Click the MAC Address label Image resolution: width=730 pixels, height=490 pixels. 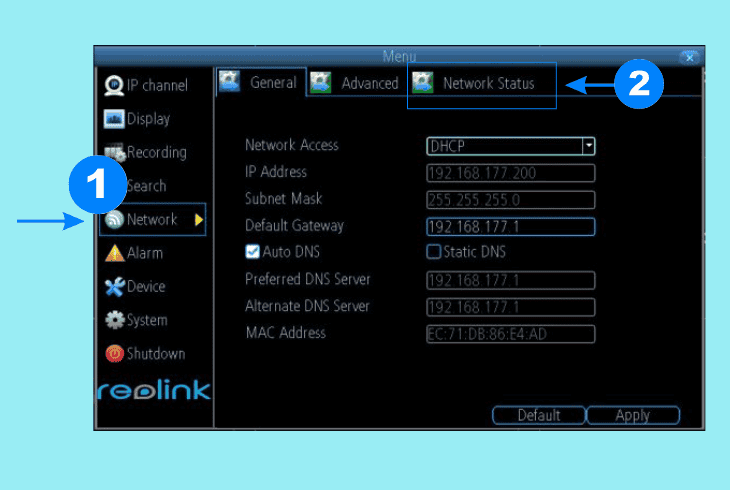(286, 333)
